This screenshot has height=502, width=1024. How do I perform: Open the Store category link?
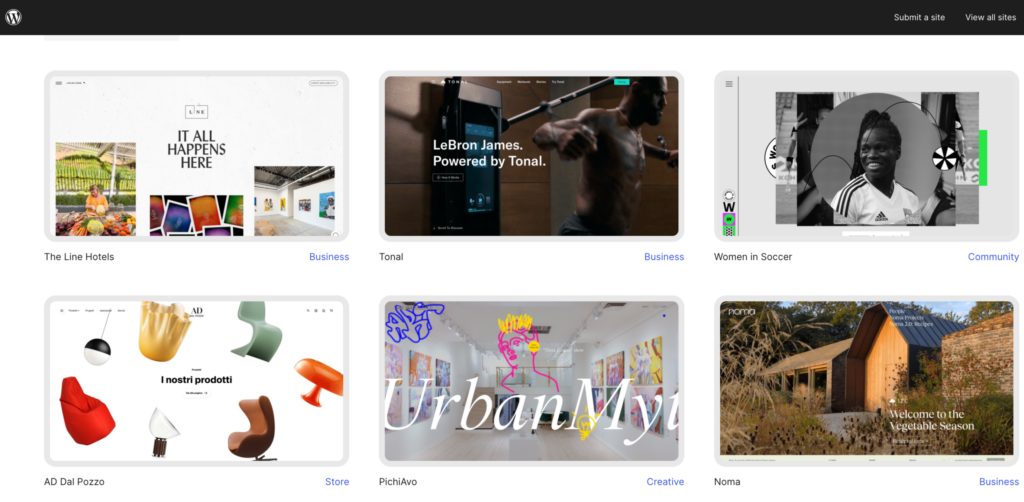click(337, 482)
